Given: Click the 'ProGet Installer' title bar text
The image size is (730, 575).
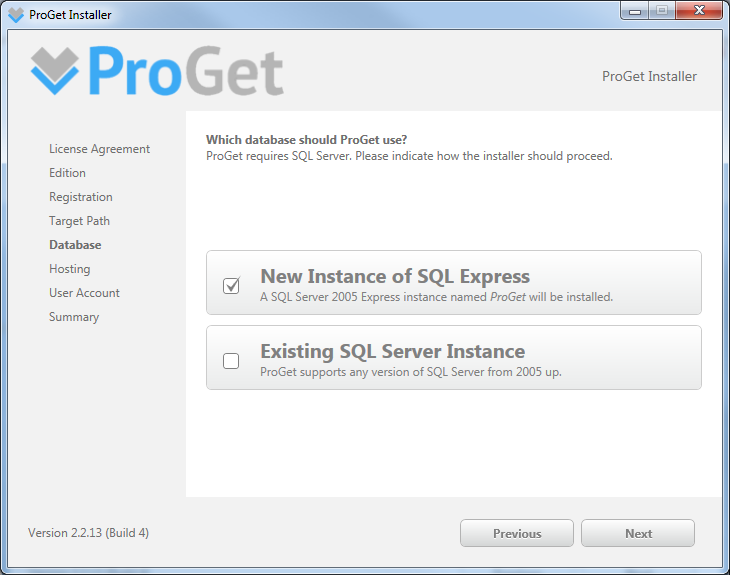Looking at the screenshot, I should (70, 15).
